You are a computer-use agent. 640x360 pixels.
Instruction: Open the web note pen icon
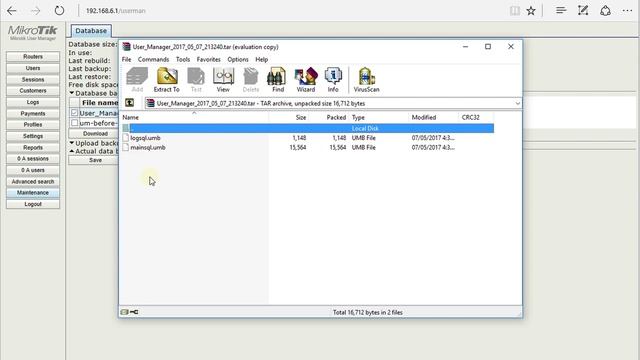[x=583, y=11]
